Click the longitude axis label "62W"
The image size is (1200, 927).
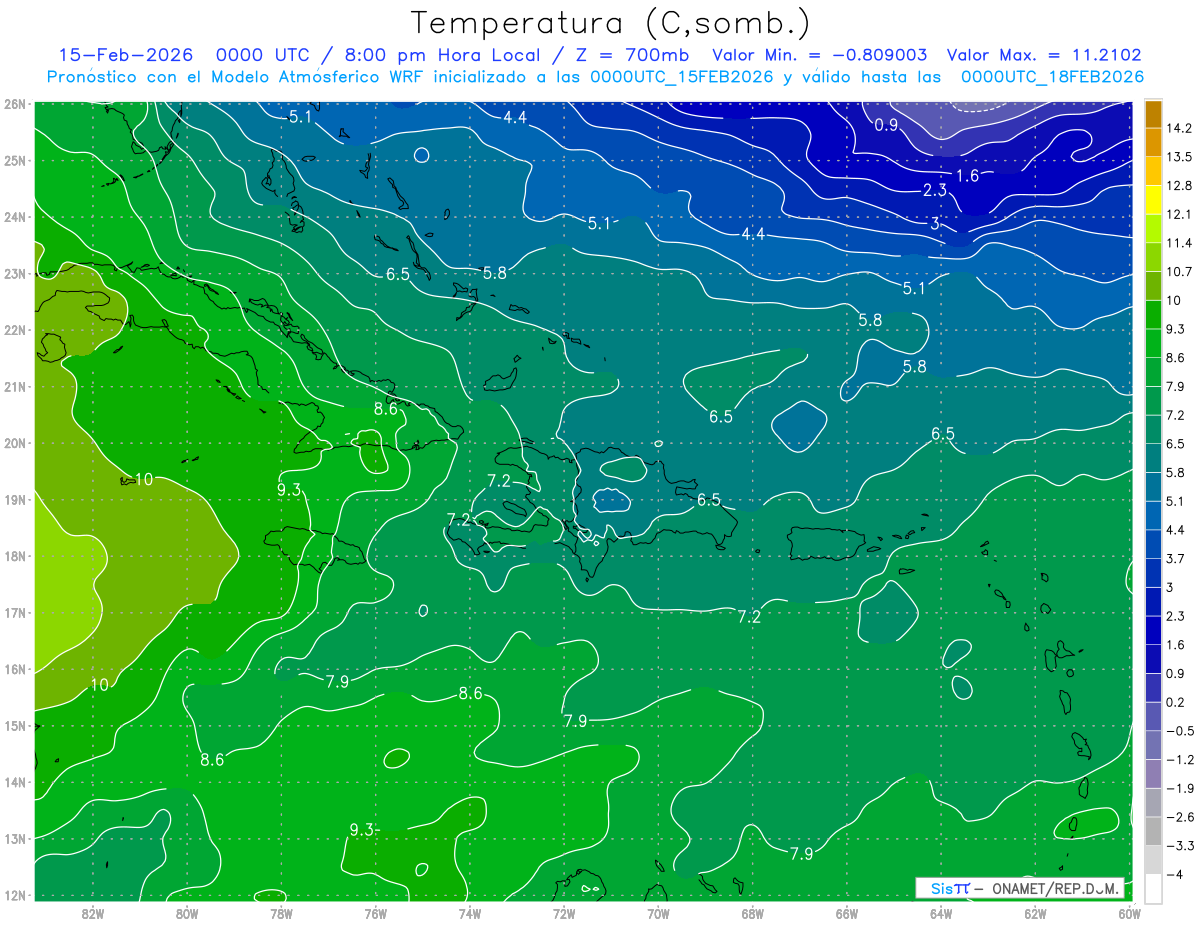coord(1035,913)
